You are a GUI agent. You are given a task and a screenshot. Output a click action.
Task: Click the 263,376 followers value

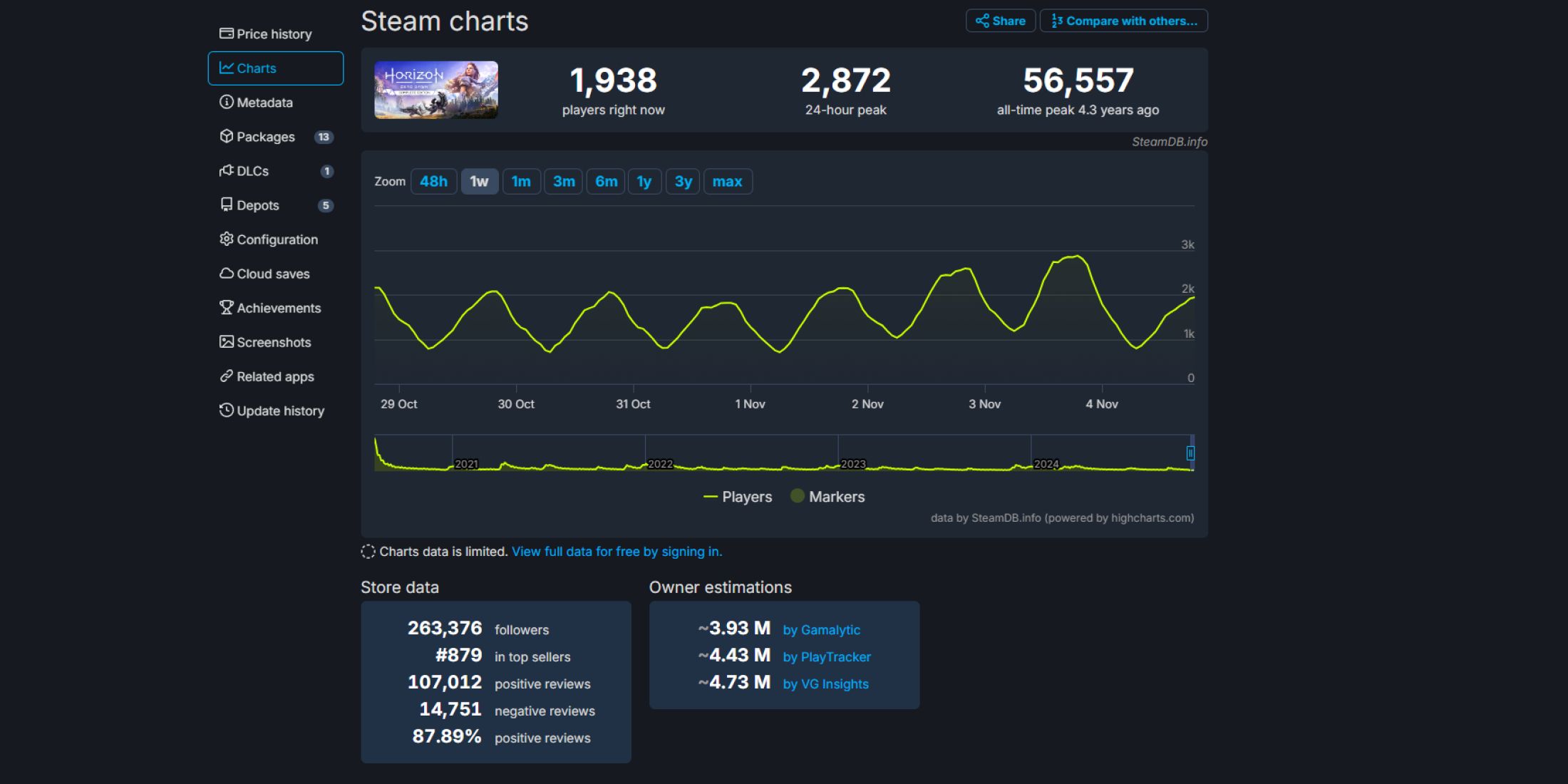point(445,628)
